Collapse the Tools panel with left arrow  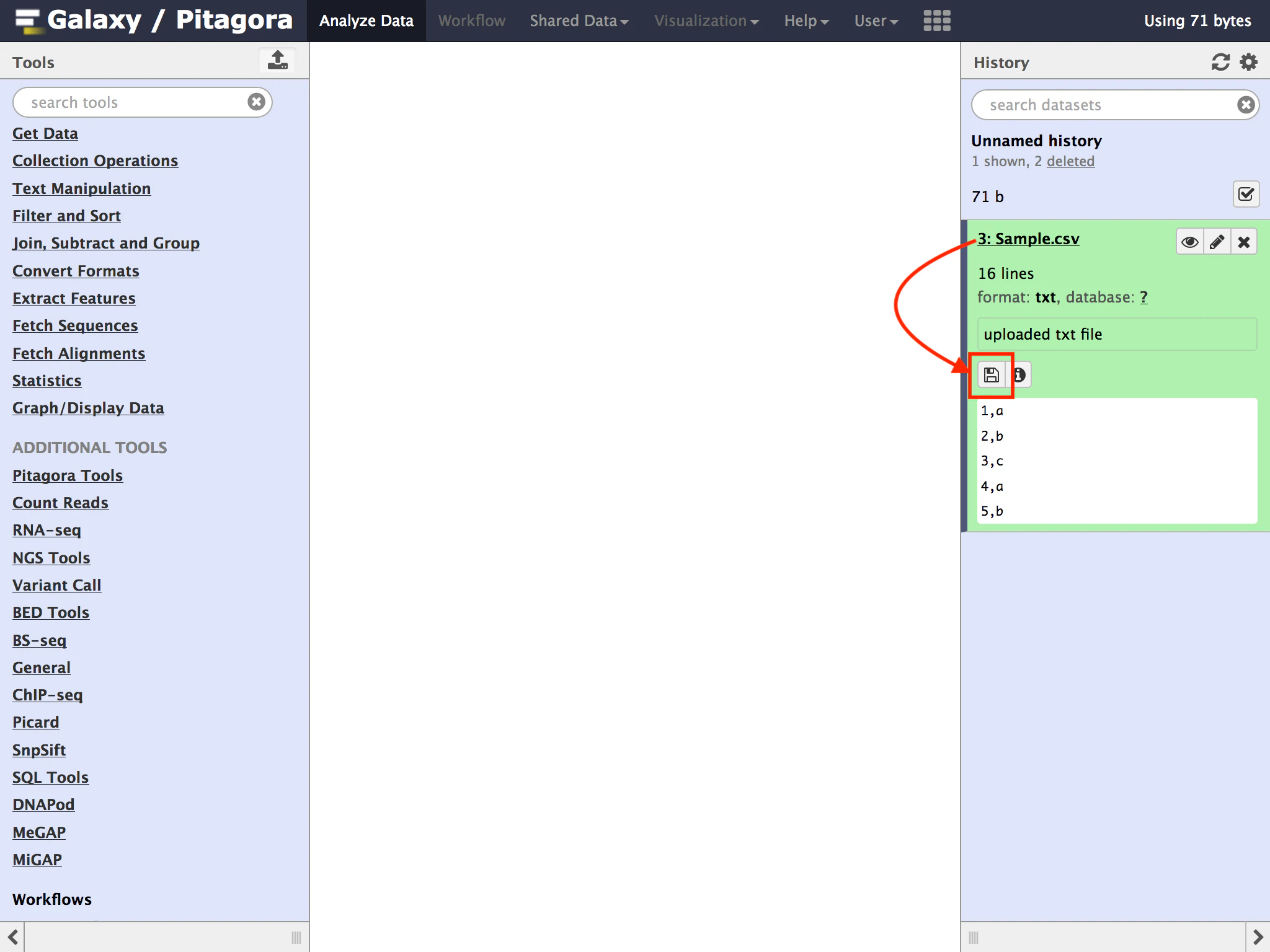click(x=12, y=937)
